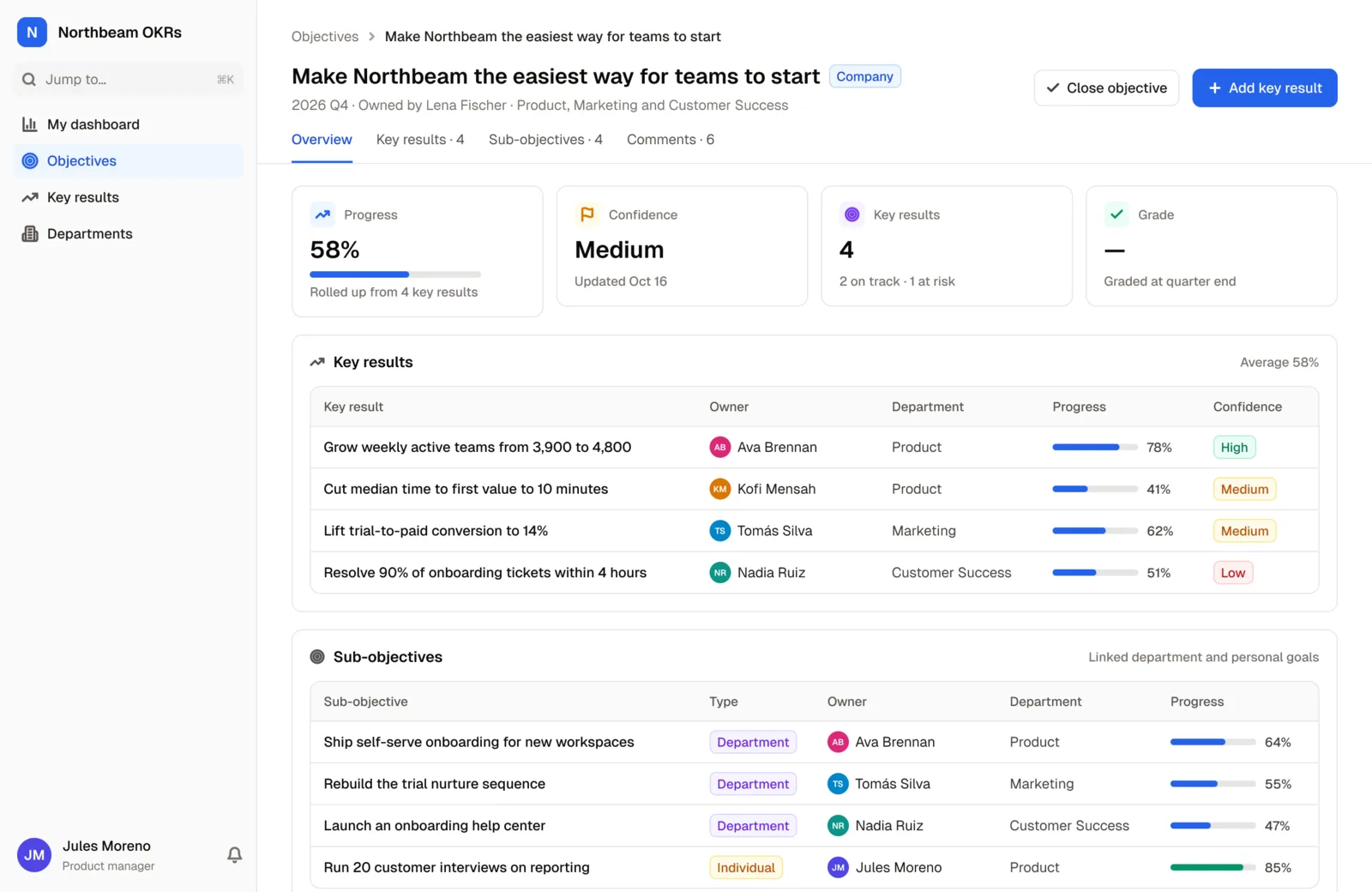Screen dimensions: 1372x892
Task: Click the Low confidence badge
Action: coord(1233,573)
